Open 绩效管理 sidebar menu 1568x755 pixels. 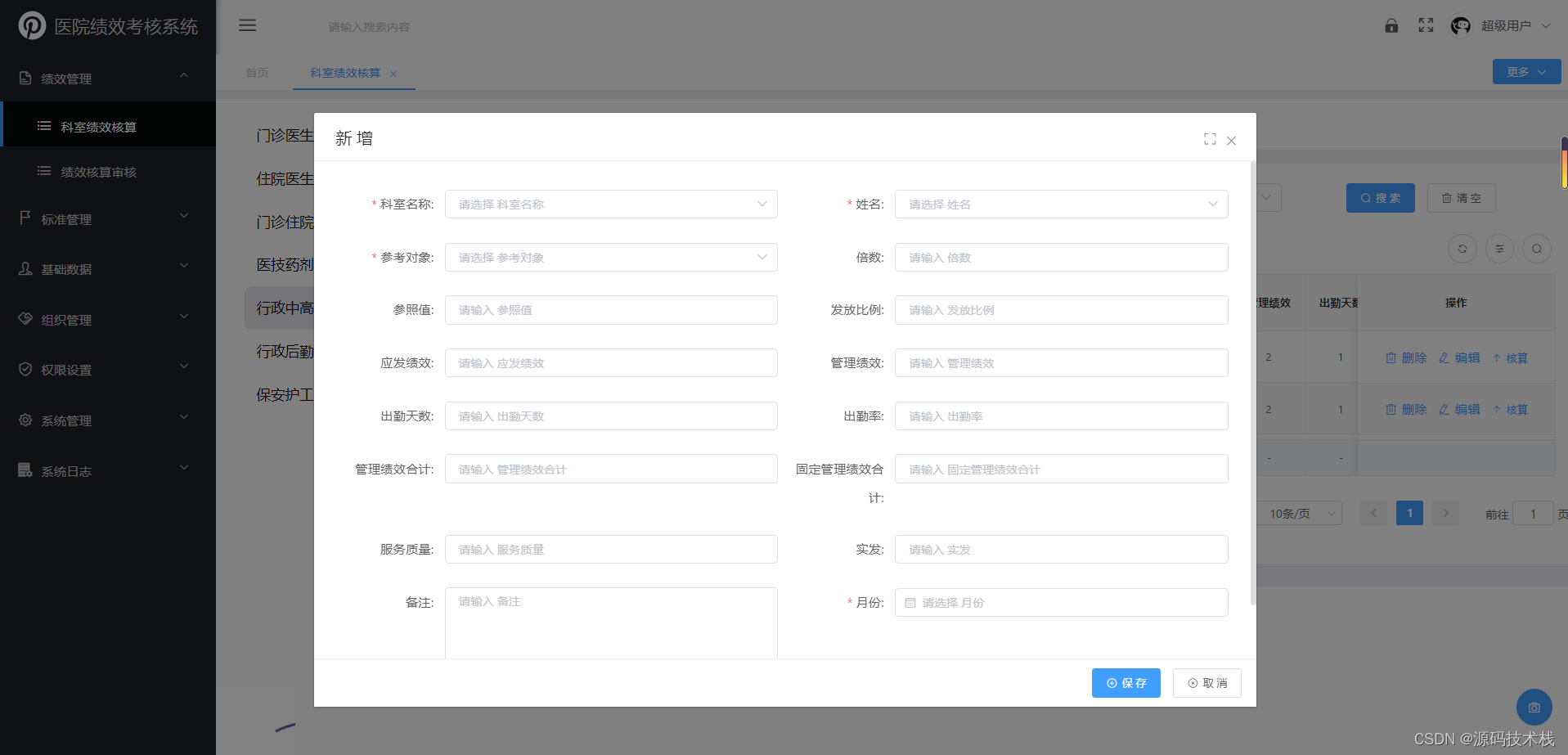click(108, 79)
